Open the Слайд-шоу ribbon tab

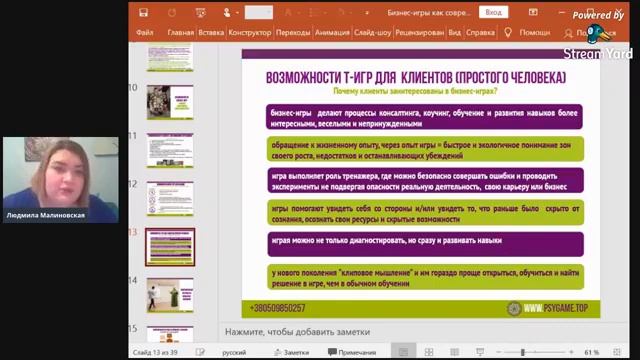pos(372,32)
